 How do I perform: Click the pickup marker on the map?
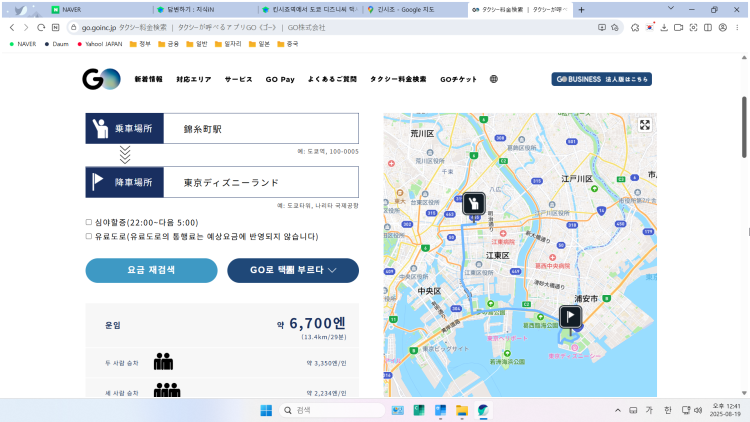[474, 204]
